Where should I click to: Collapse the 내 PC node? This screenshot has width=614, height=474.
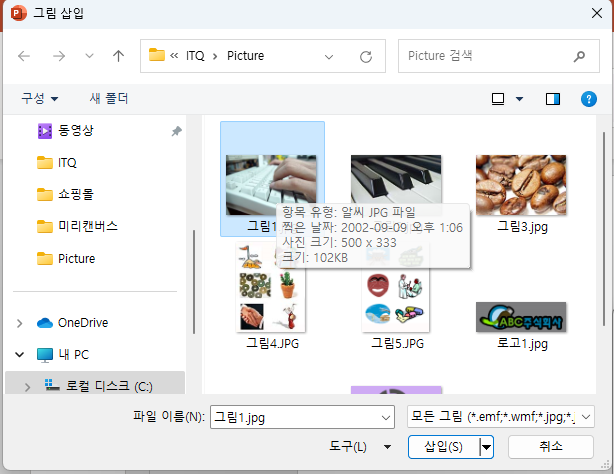[x=20, y=355]
